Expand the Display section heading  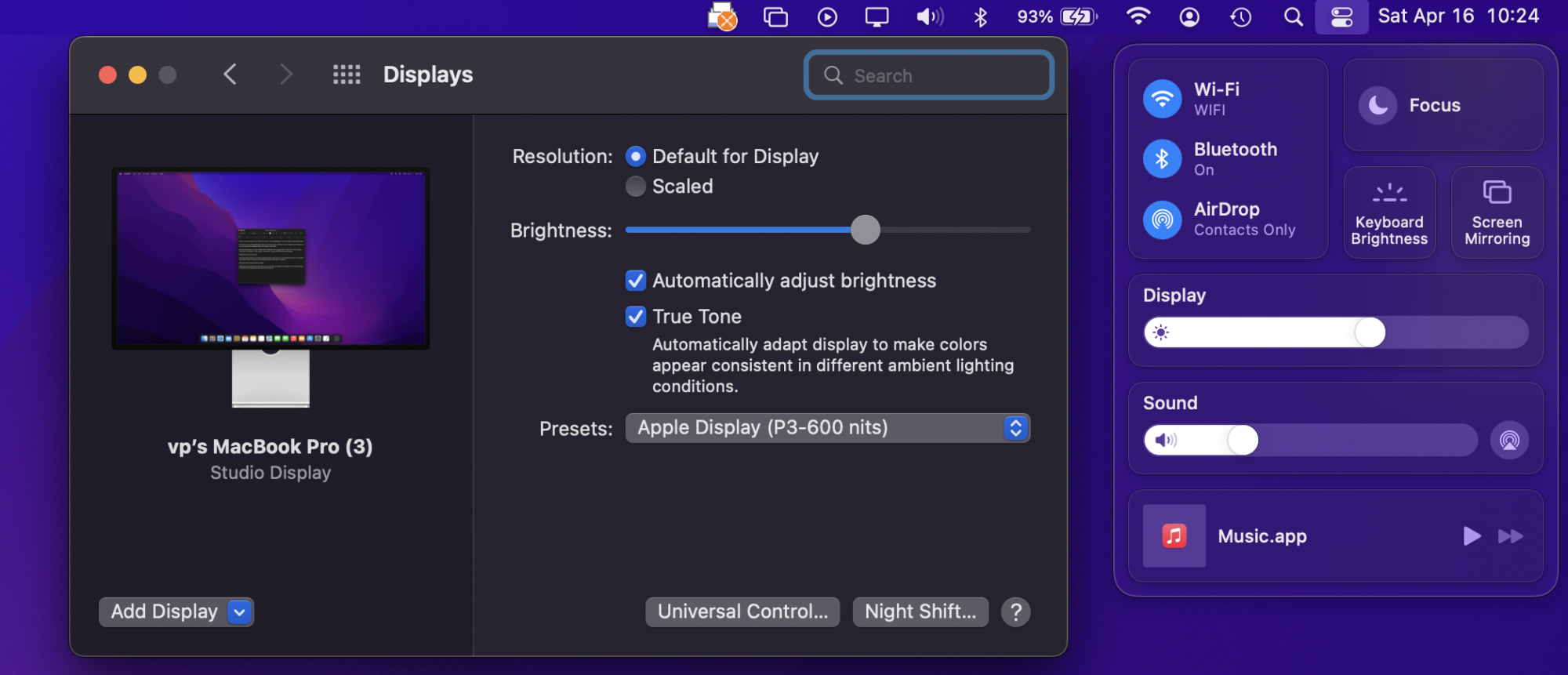tap(1174, 296)
